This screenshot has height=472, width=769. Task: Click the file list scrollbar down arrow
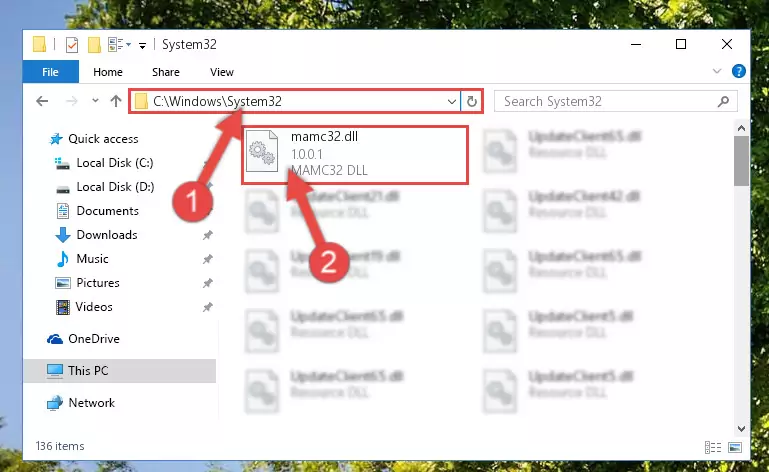741,429
